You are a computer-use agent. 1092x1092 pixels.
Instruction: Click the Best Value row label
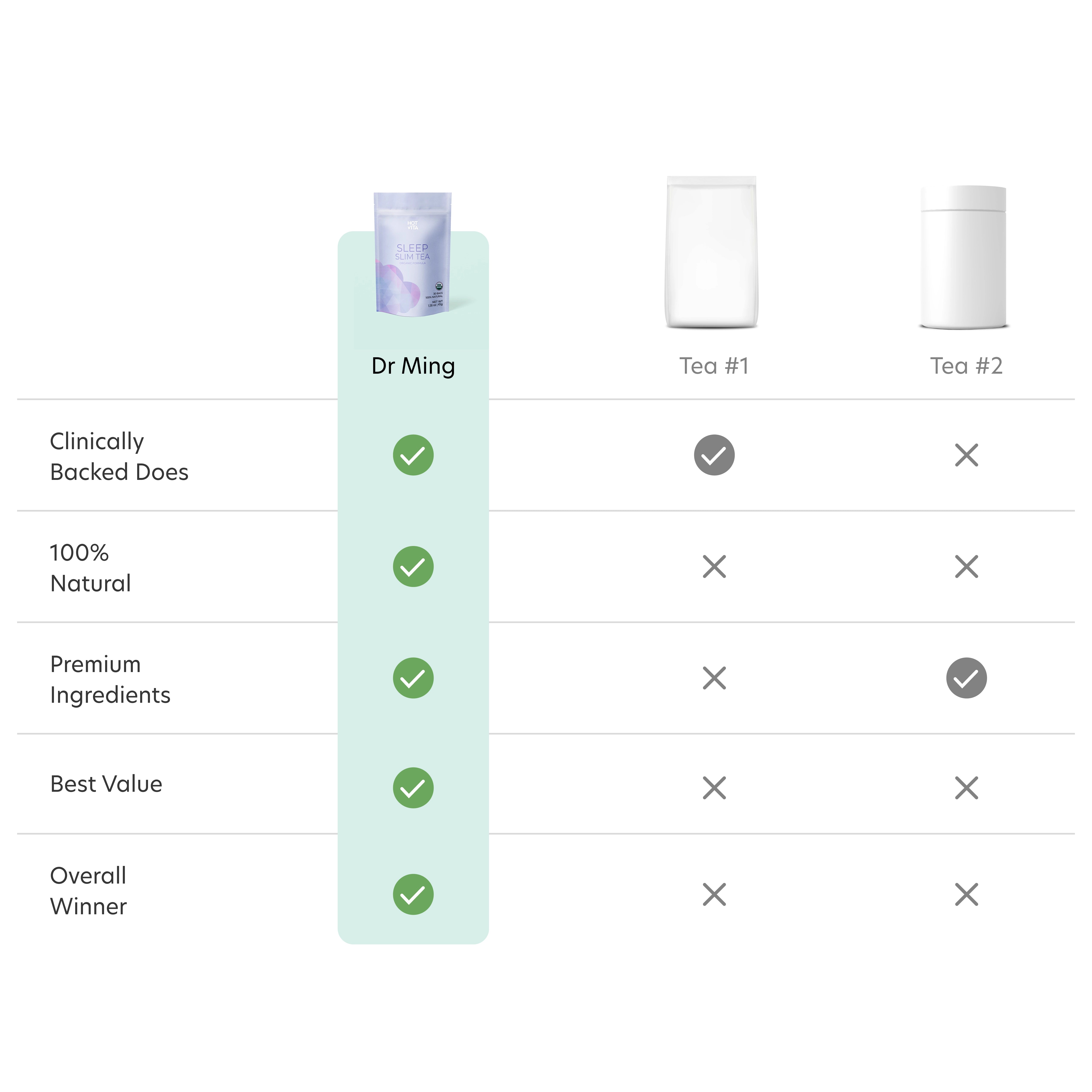click(106, 784)
